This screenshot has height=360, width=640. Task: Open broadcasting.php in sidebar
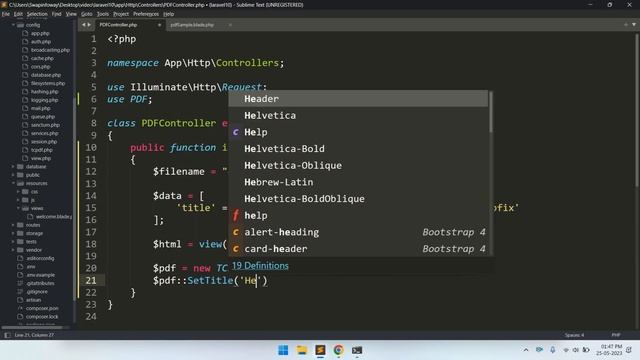tap(50, 50)
